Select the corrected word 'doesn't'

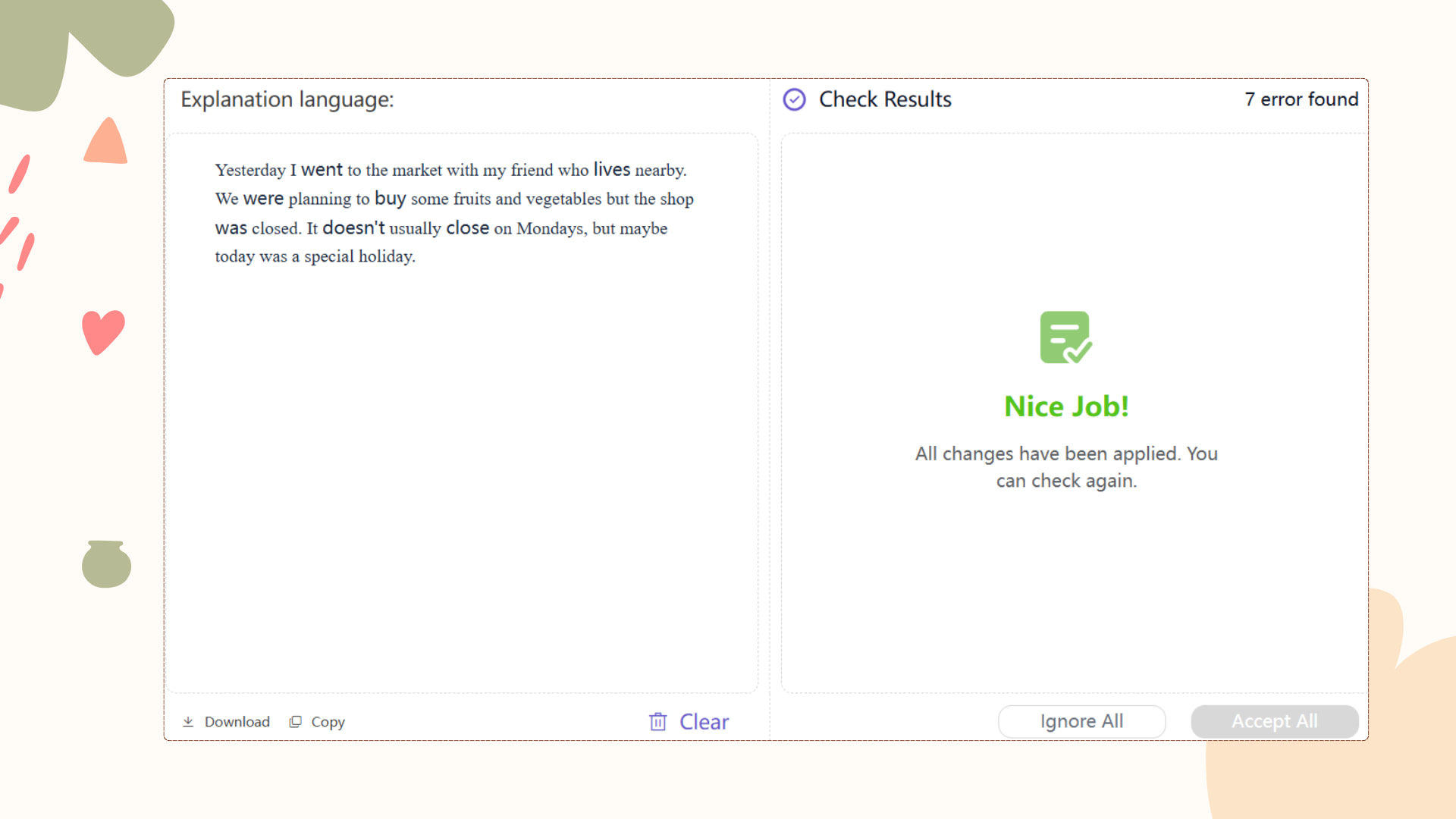[x=353, y=227]
